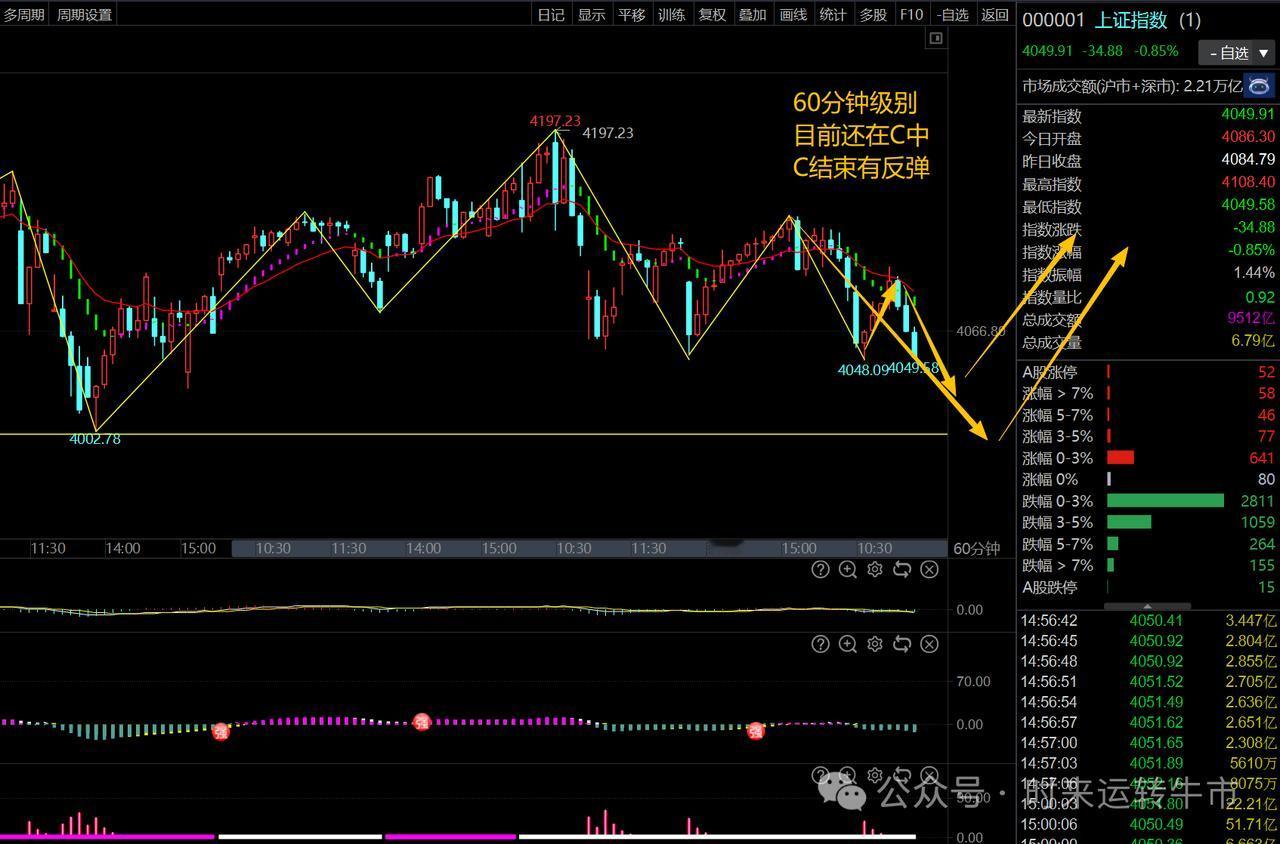Open the 多股 multi-stock view
The width and height of the screenshot is (1280, 844).
coord(873,15)
